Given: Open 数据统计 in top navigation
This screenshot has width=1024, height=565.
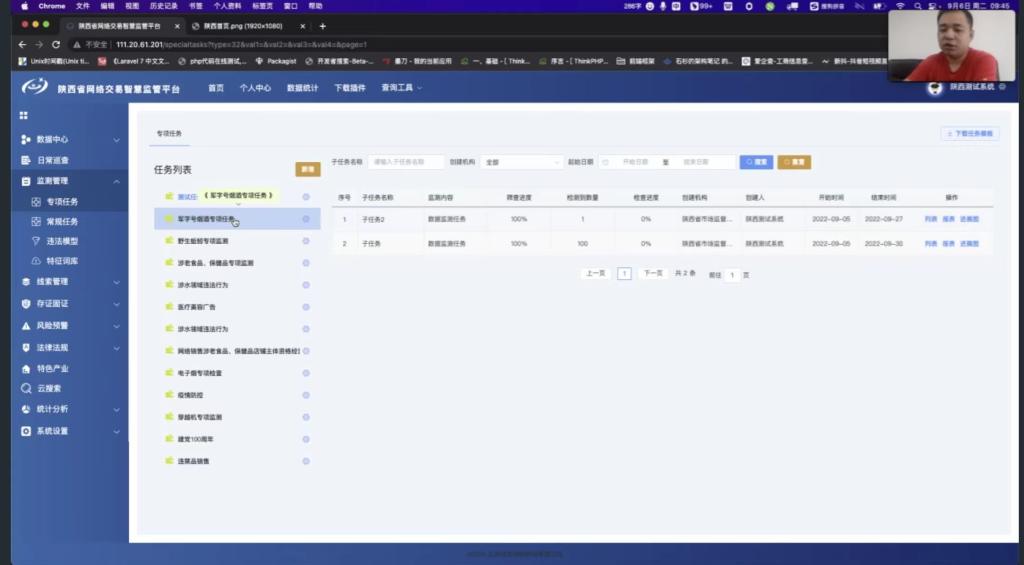Looking at the screenshot, I should point(302,88).
